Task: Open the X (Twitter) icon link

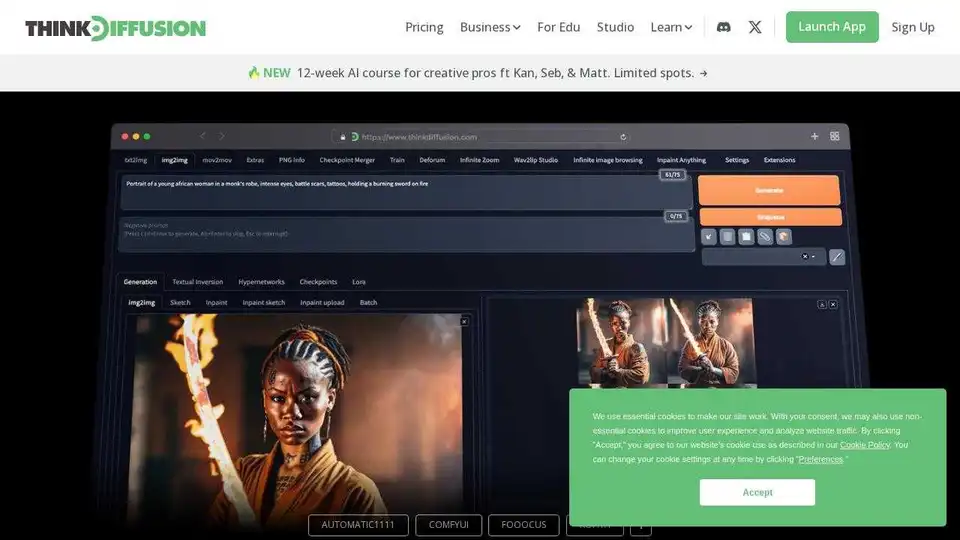Action: 755,27
